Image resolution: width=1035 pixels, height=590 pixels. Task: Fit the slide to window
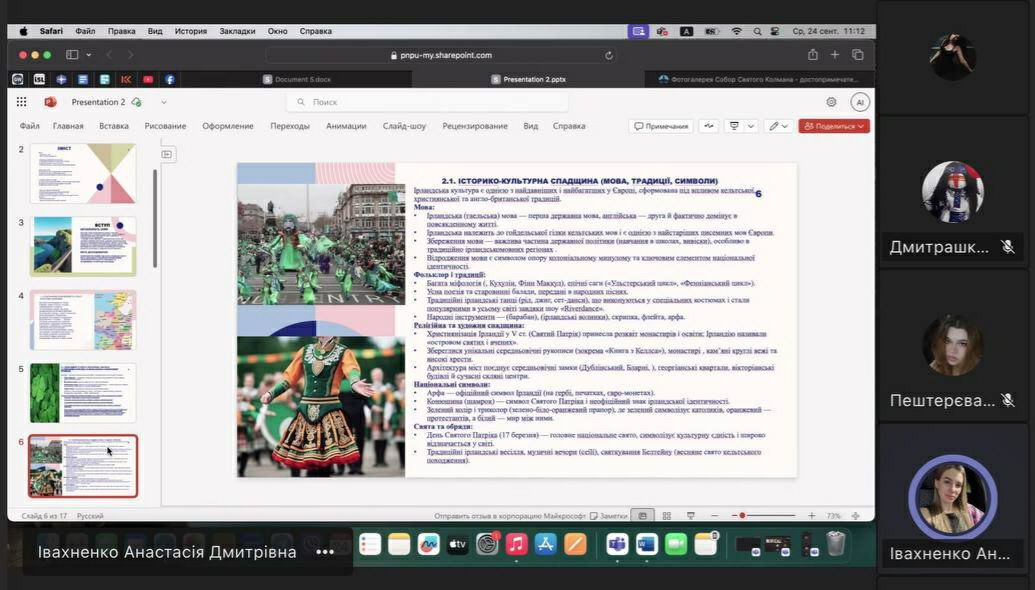[x=857, y=516]
